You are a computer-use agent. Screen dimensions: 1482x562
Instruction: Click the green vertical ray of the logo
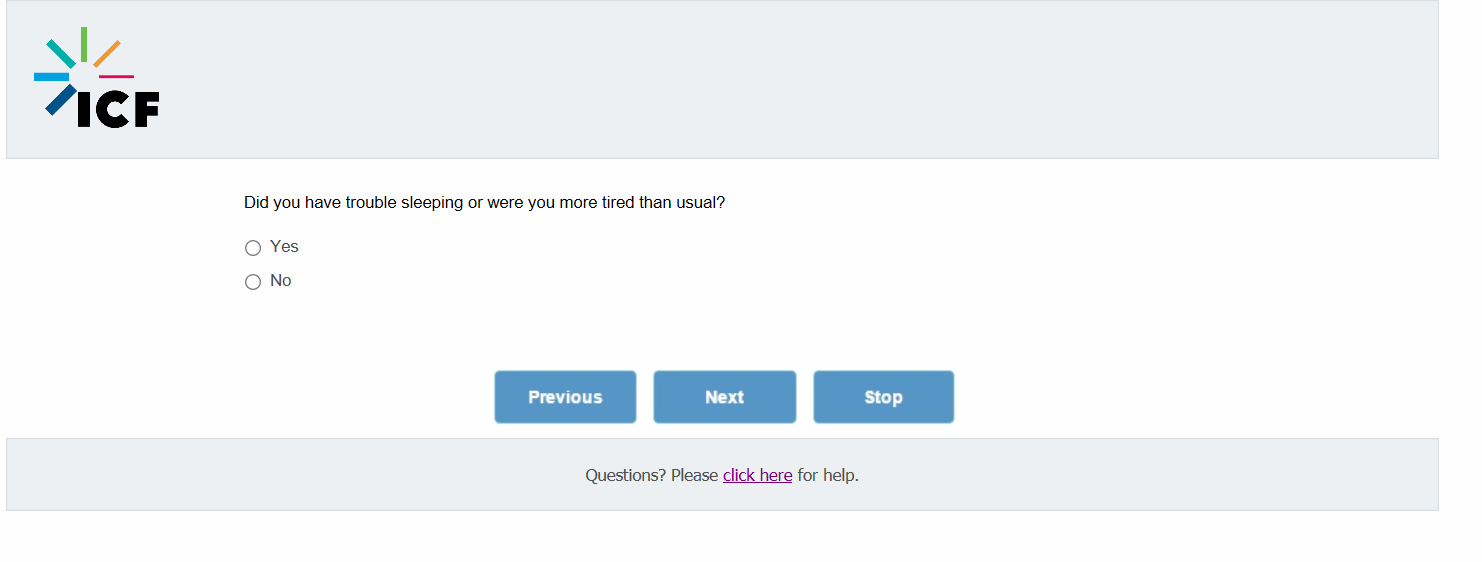[84, 43]
